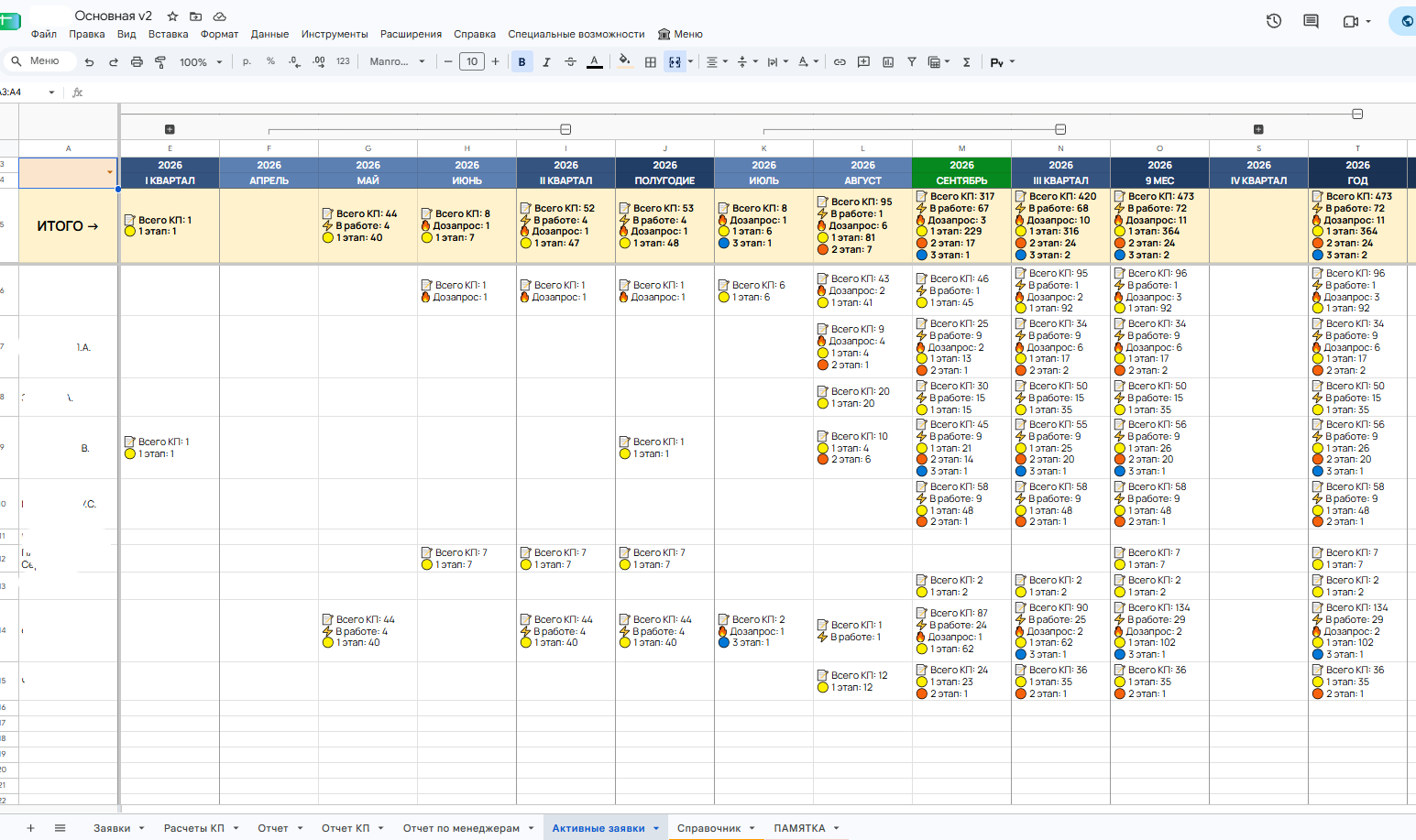
Task: Open the Отчет по менеджерам sheet
Action: point(461,828)
